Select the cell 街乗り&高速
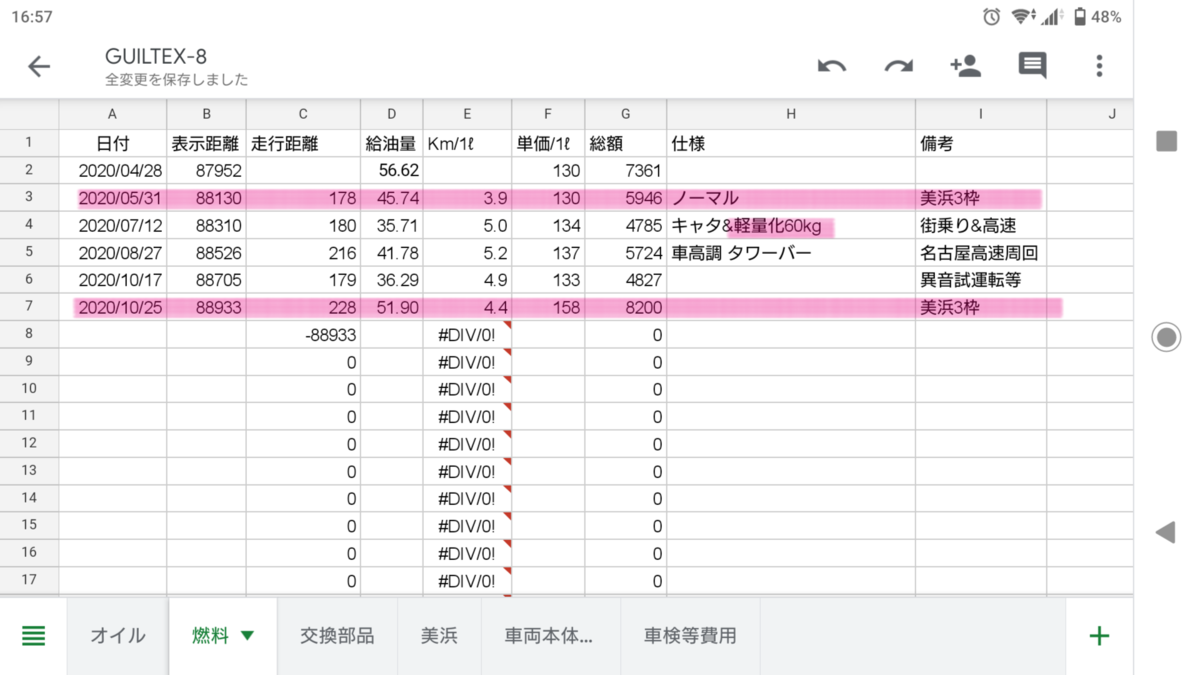 981,226
